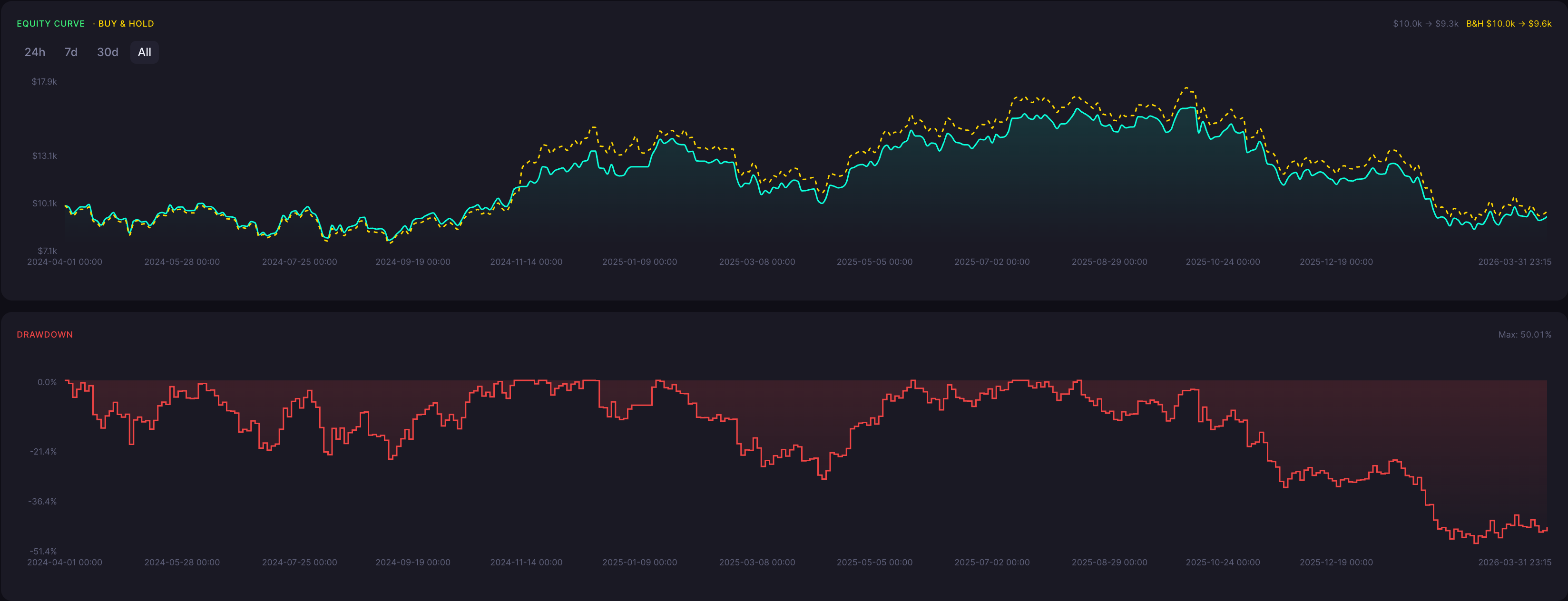Click equity chart date 2024-05-28 00:00
Screen dimensions: 1568x601
pos(182,262)
